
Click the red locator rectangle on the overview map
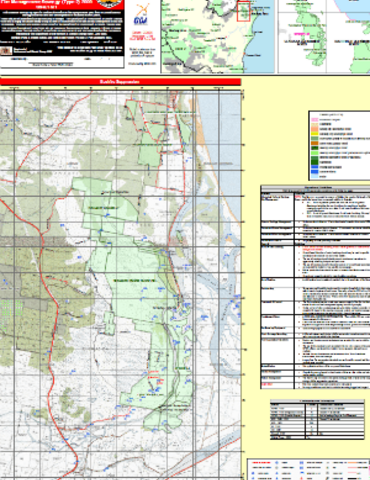[x=243, y=11]
